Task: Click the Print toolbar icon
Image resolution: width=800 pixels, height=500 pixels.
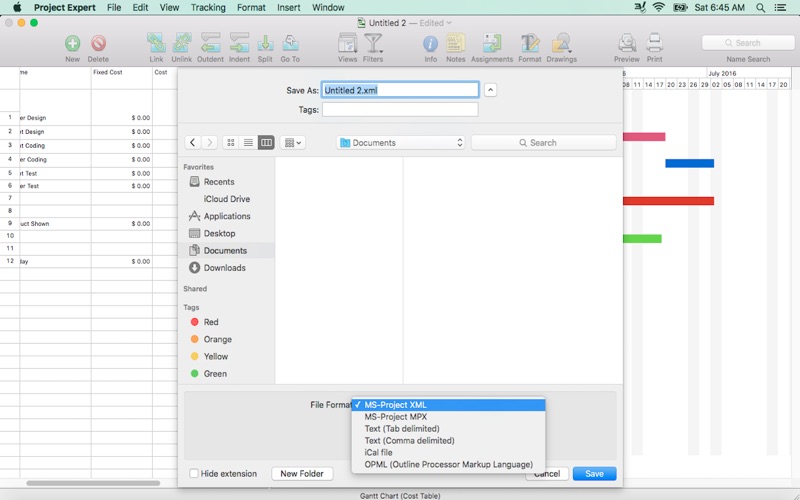Action: coord(655,43)
